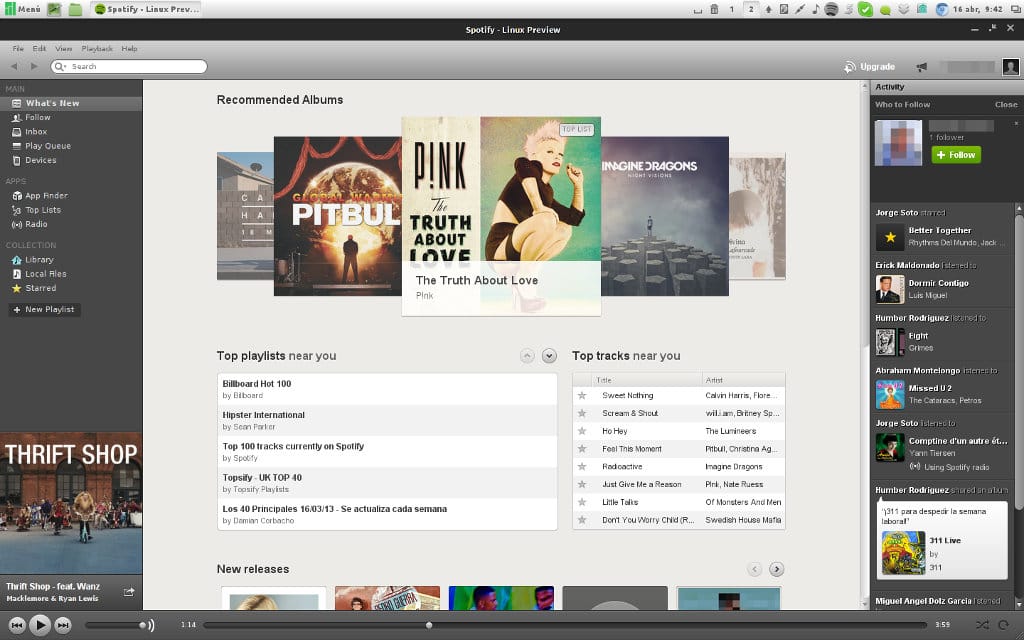Show the next playlists near you page
The height and width of the screenshot is (640, 1024).
pyautogui.click(x=548, y=355)
